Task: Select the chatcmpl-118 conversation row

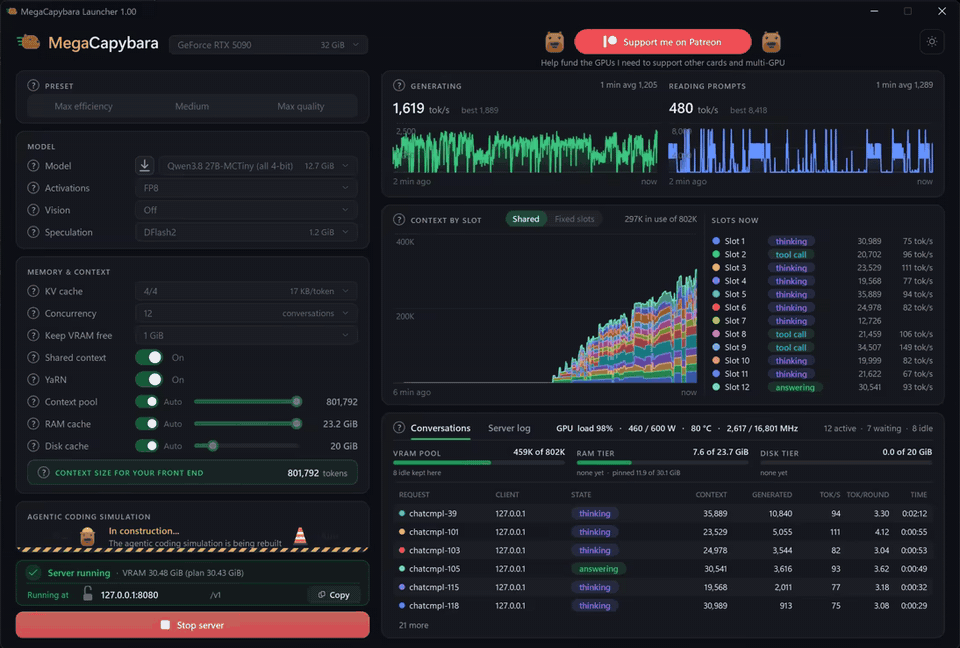Action: pyautogui.click(x=662, y=605)
